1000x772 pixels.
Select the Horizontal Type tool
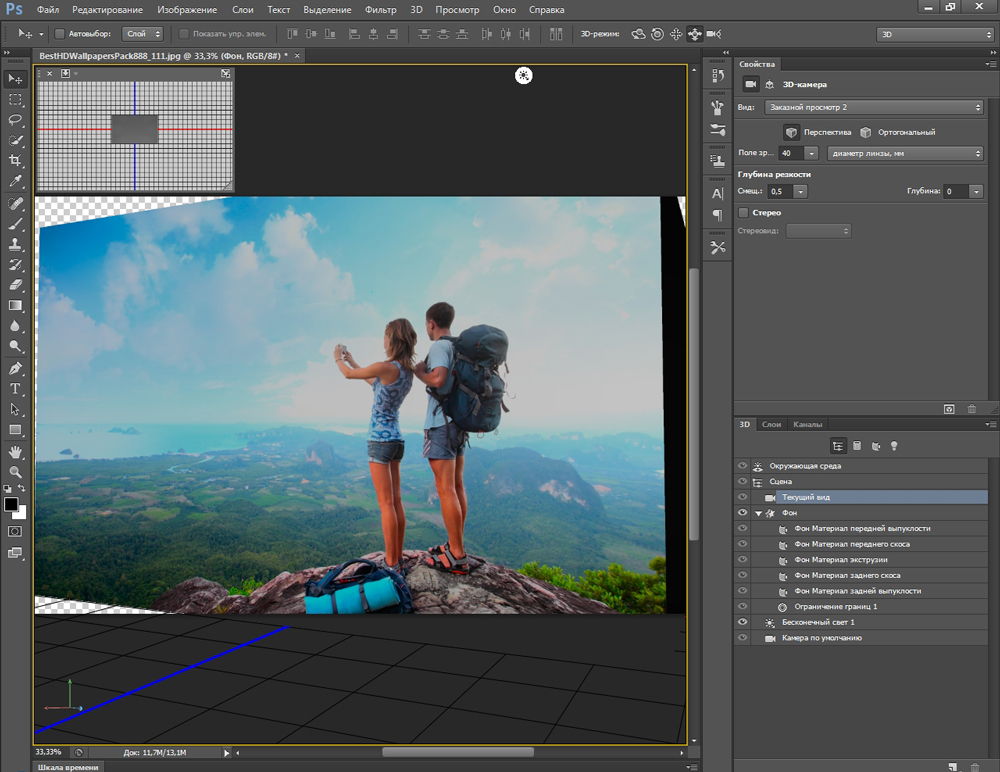tap(15, 388)
